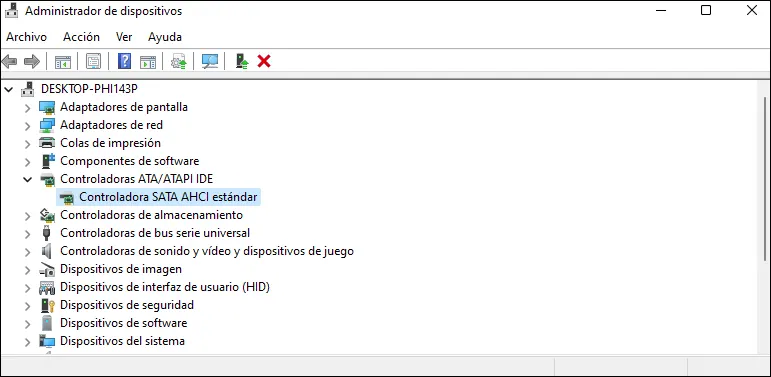Collapse the DESKTOP-PHI143P root node
Screen dimensions: 771x377
tap(8, 89)
